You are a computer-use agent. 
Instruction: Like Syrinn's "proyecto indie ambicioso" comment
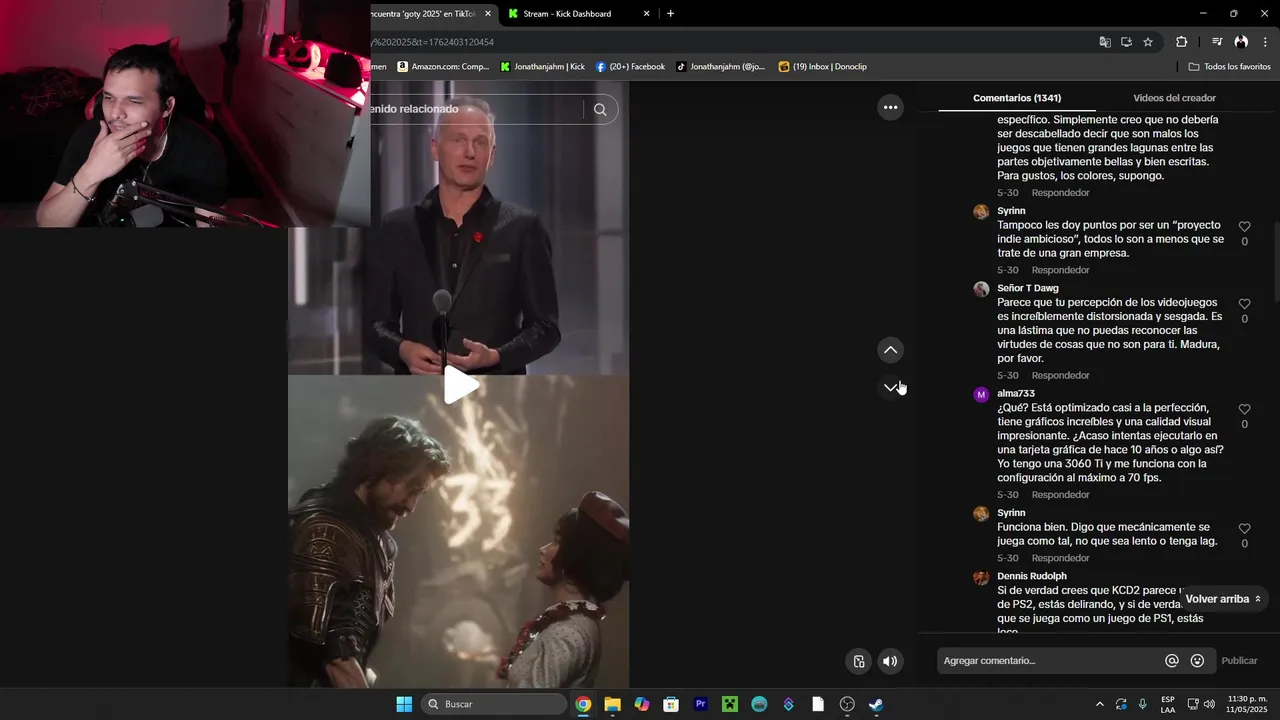(x=1244, y=227)
